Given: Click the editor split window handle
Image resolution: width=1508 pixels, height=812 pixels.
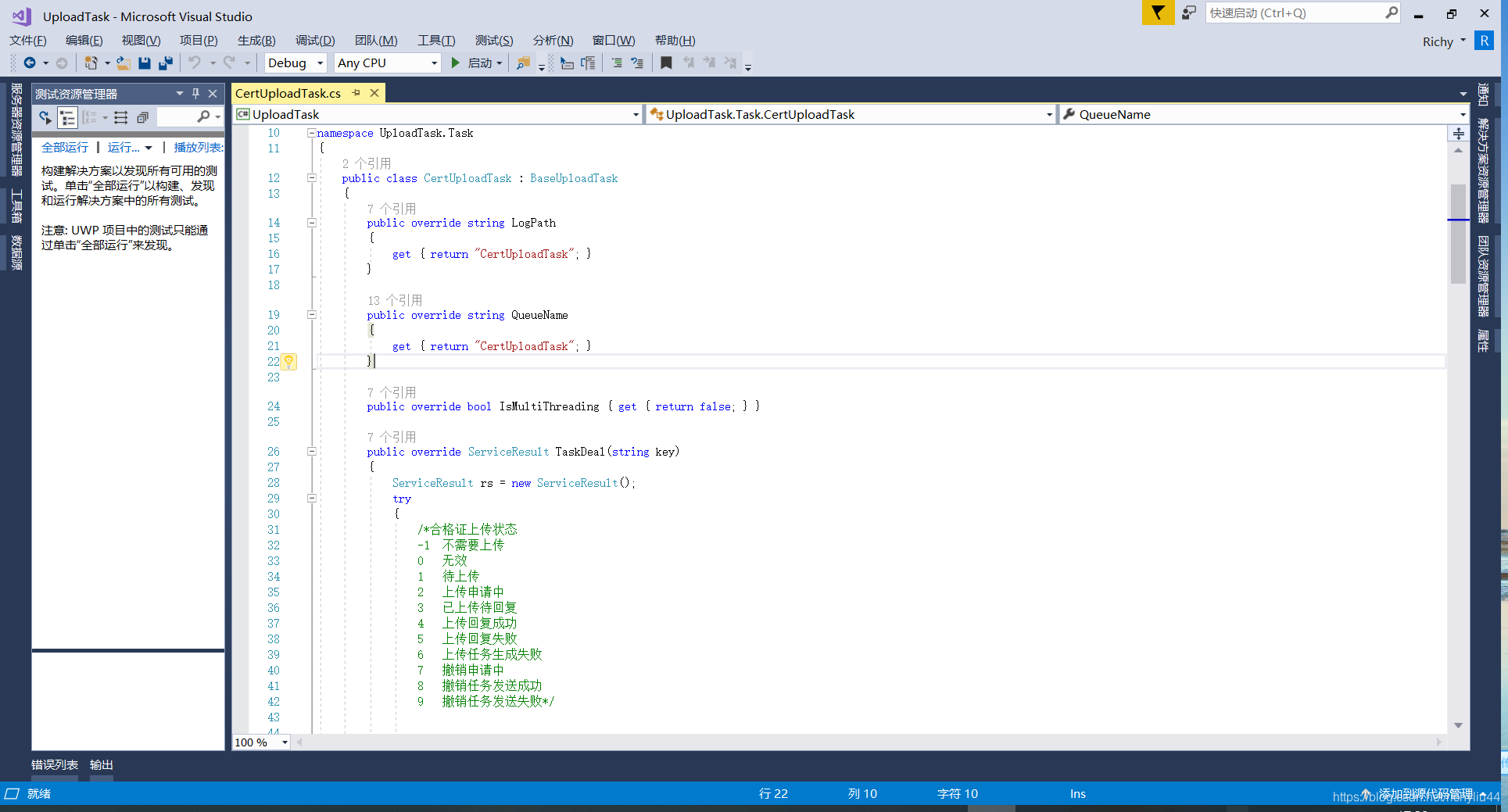Looking at the screenshot, I should click(x=1459, y=134).
